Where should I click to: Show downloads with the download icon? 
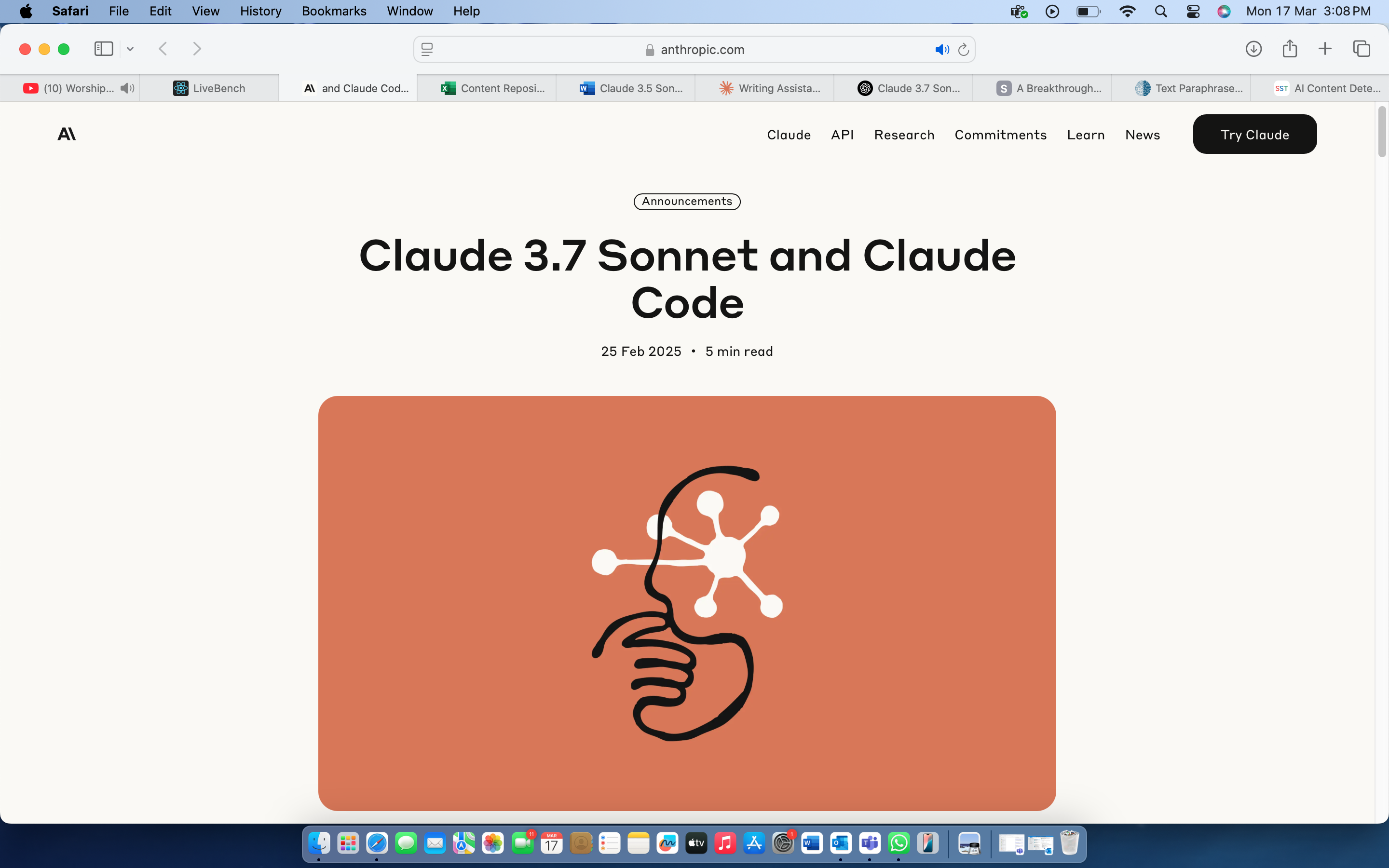click(x=1253, y=49)
